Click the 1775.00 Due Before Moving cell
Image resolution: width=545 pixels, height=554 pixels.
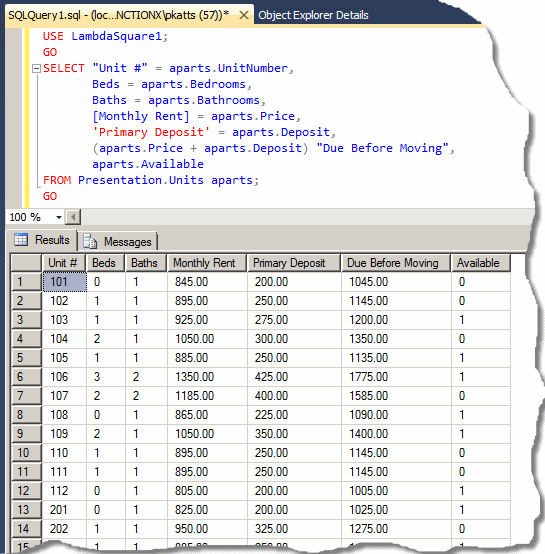tap(396, 377)
